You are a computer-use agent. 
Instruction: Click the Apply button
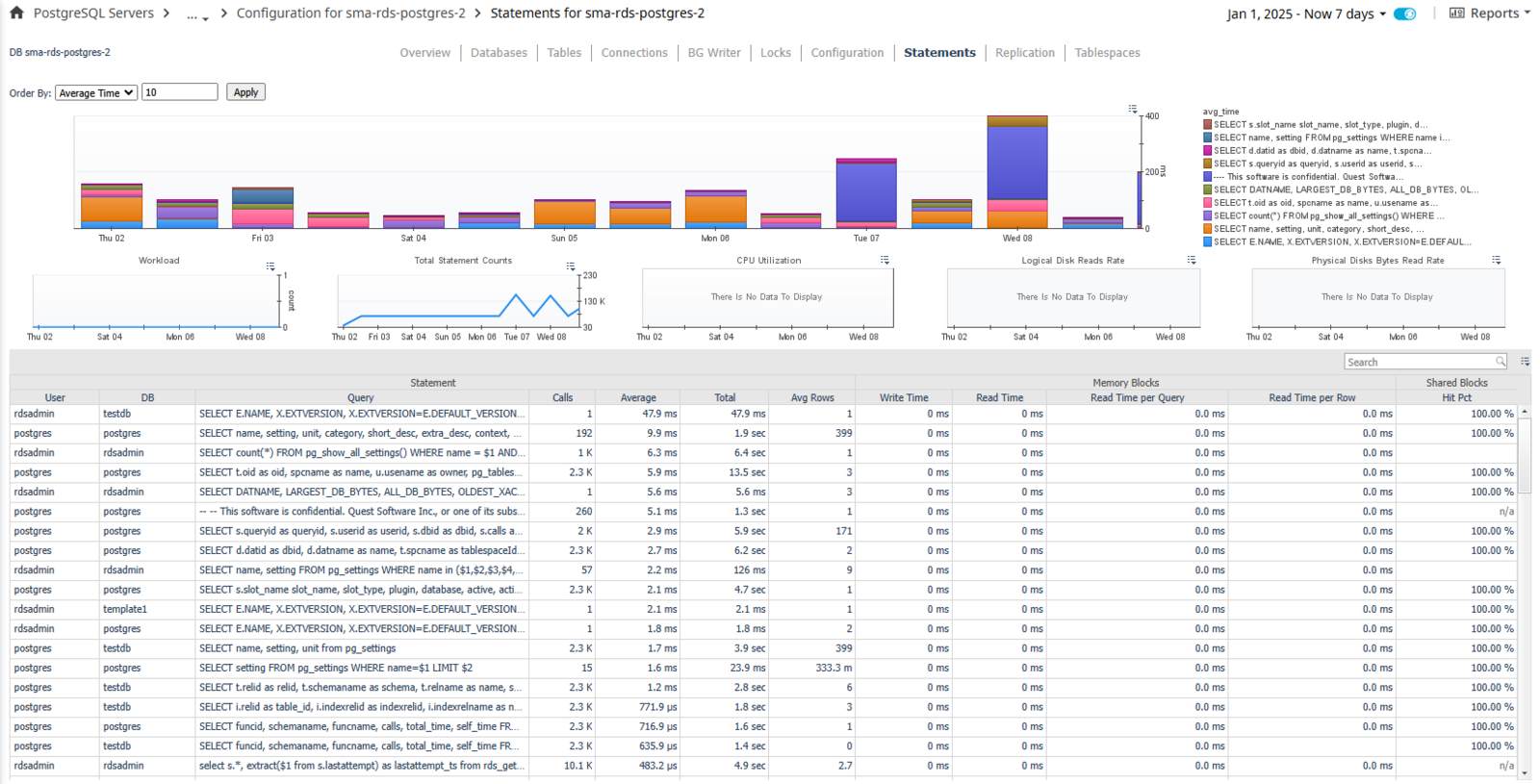click(x=245, y=92)
